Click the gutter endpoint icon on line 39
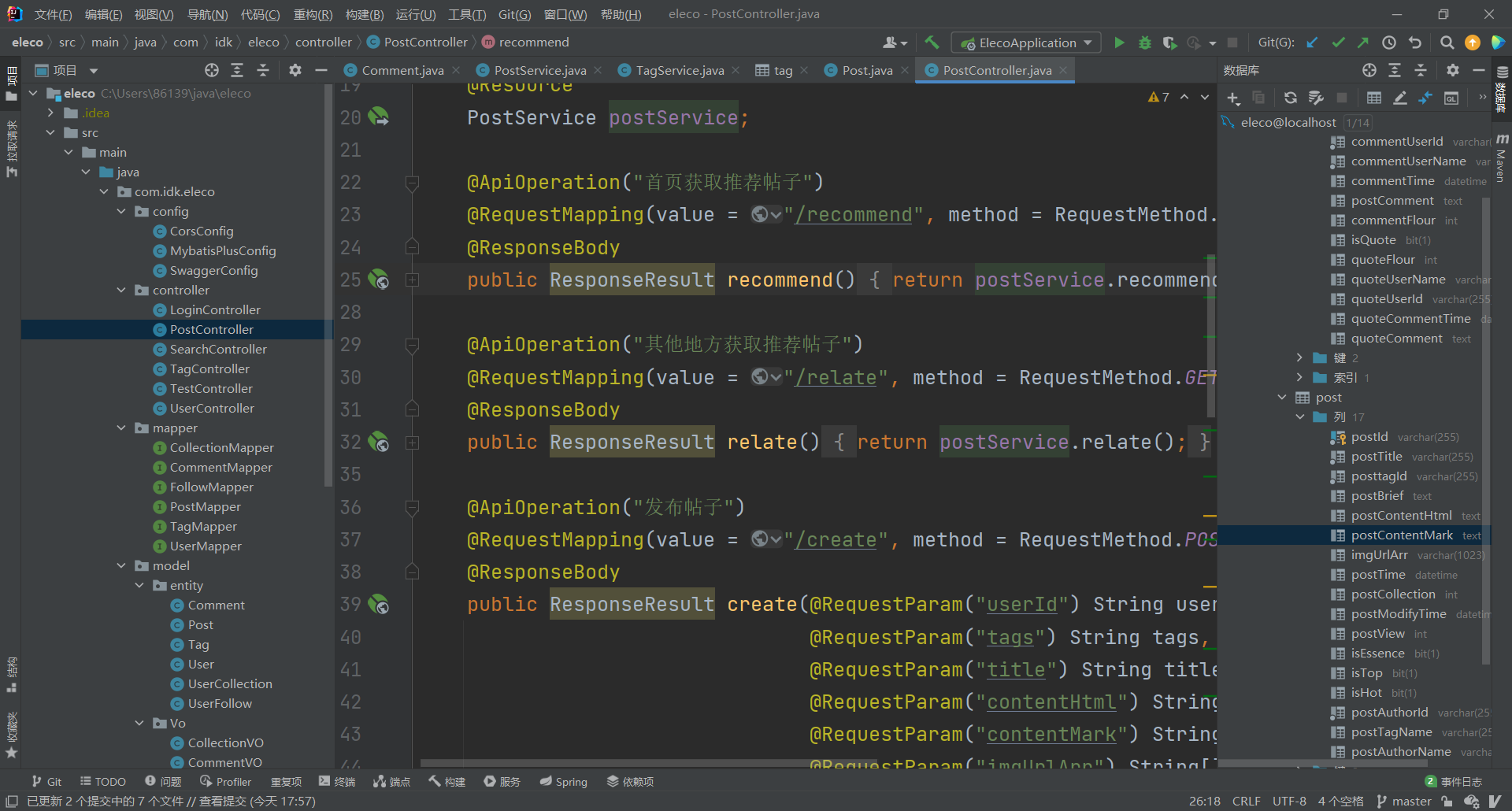Viewport: 1512px width, 811px height. coord(379,604)
